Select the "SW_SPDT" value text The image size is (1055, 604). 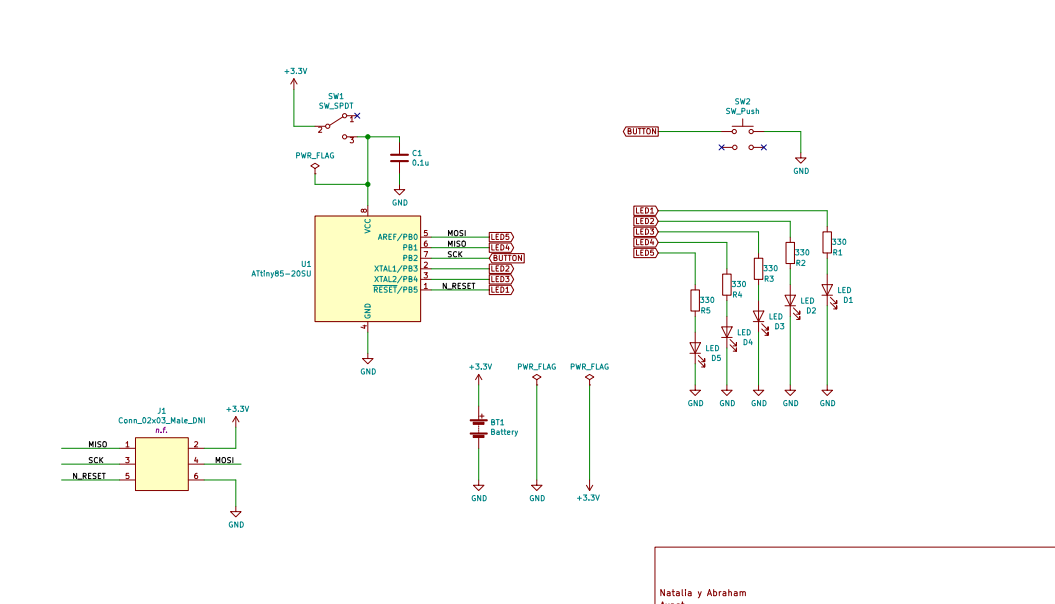[336, 106]
